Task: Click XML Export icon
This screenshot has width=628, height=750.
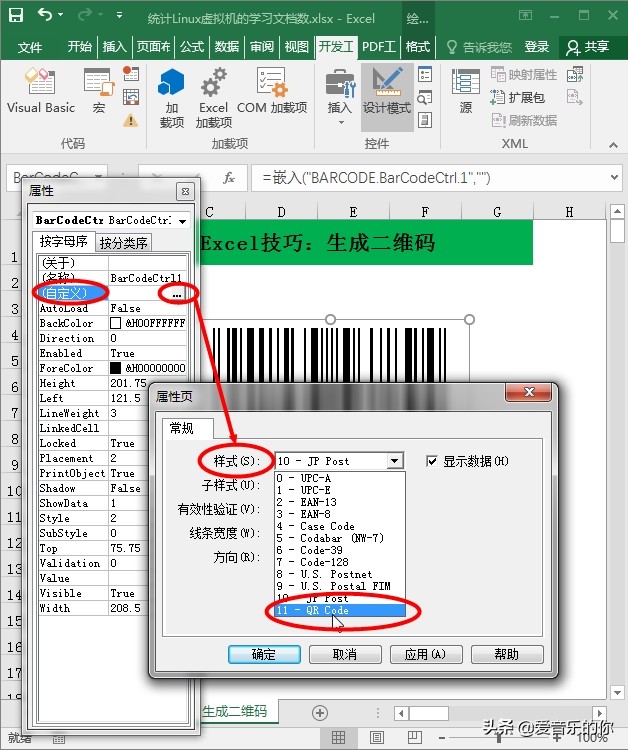Action: point(574,98)
